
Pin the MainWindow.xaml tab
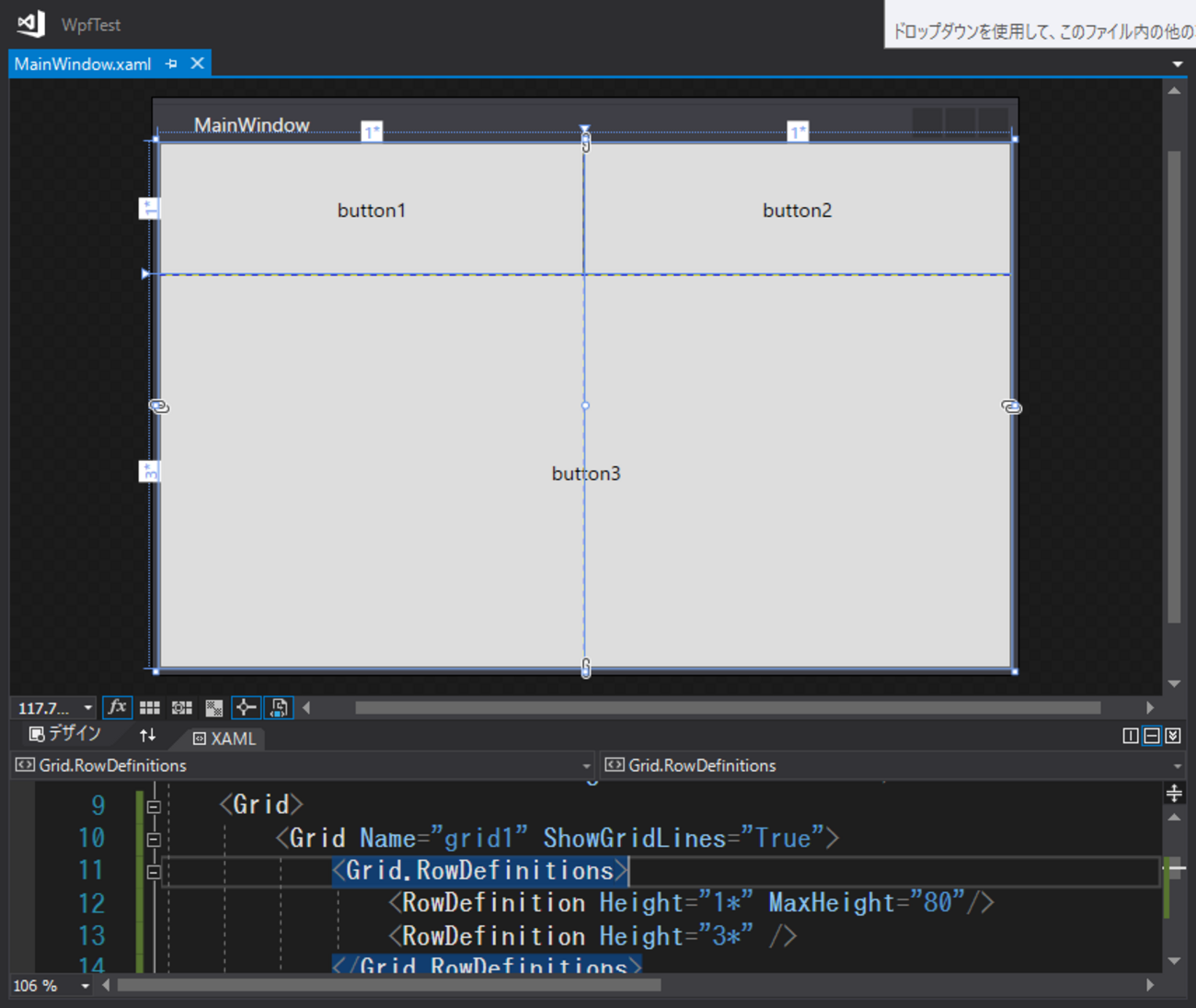point(171,63)
